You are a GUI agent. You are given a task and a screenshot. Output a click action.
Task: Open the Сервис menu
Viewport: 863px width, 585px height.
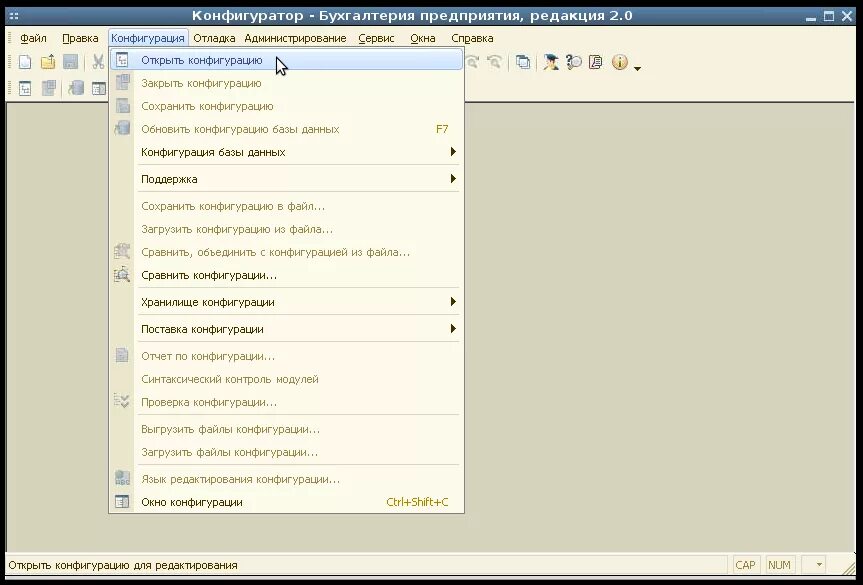376,38
